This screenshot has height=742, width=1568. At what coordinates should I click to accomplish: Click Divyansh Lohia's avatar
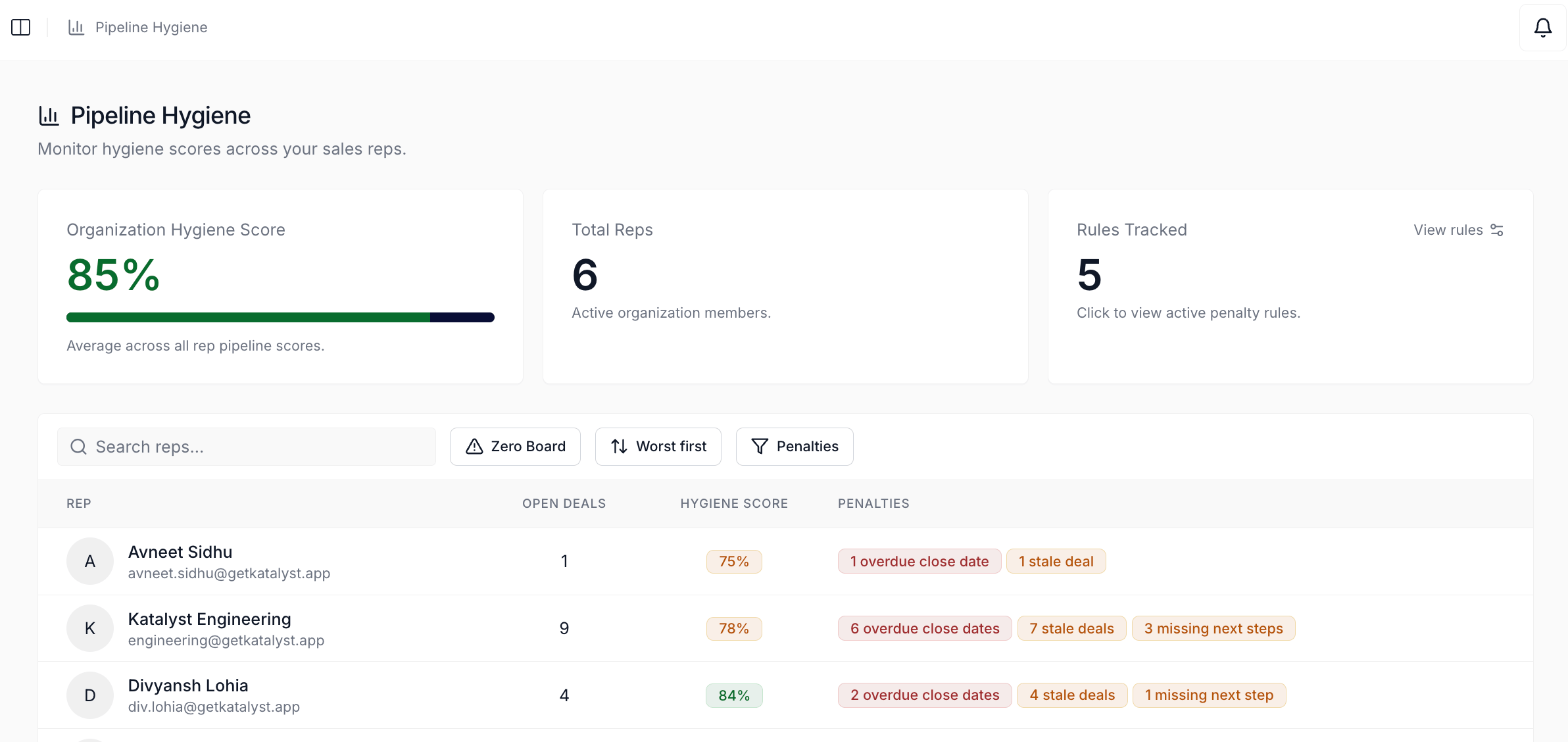coord(90,695)
